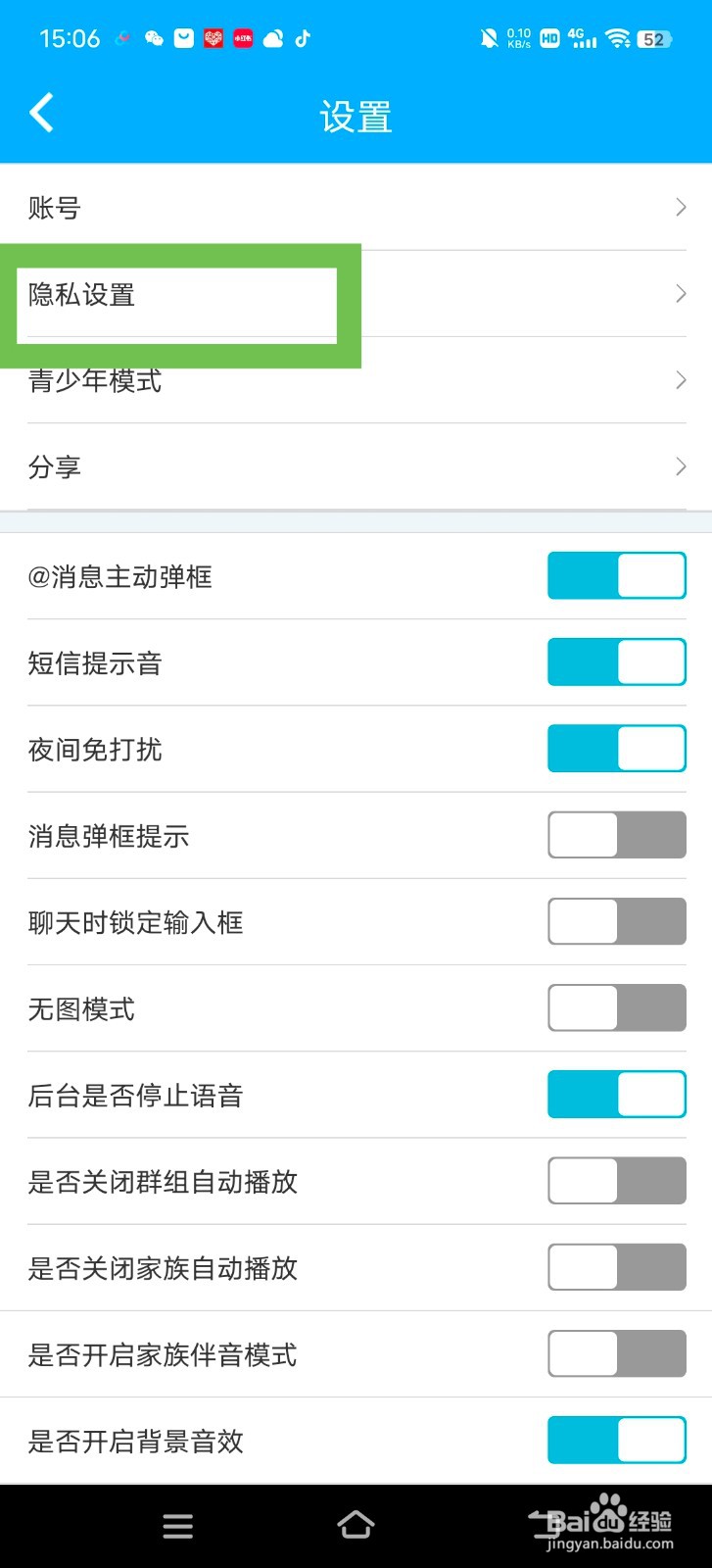Expand 账号 row chevron

681,207
